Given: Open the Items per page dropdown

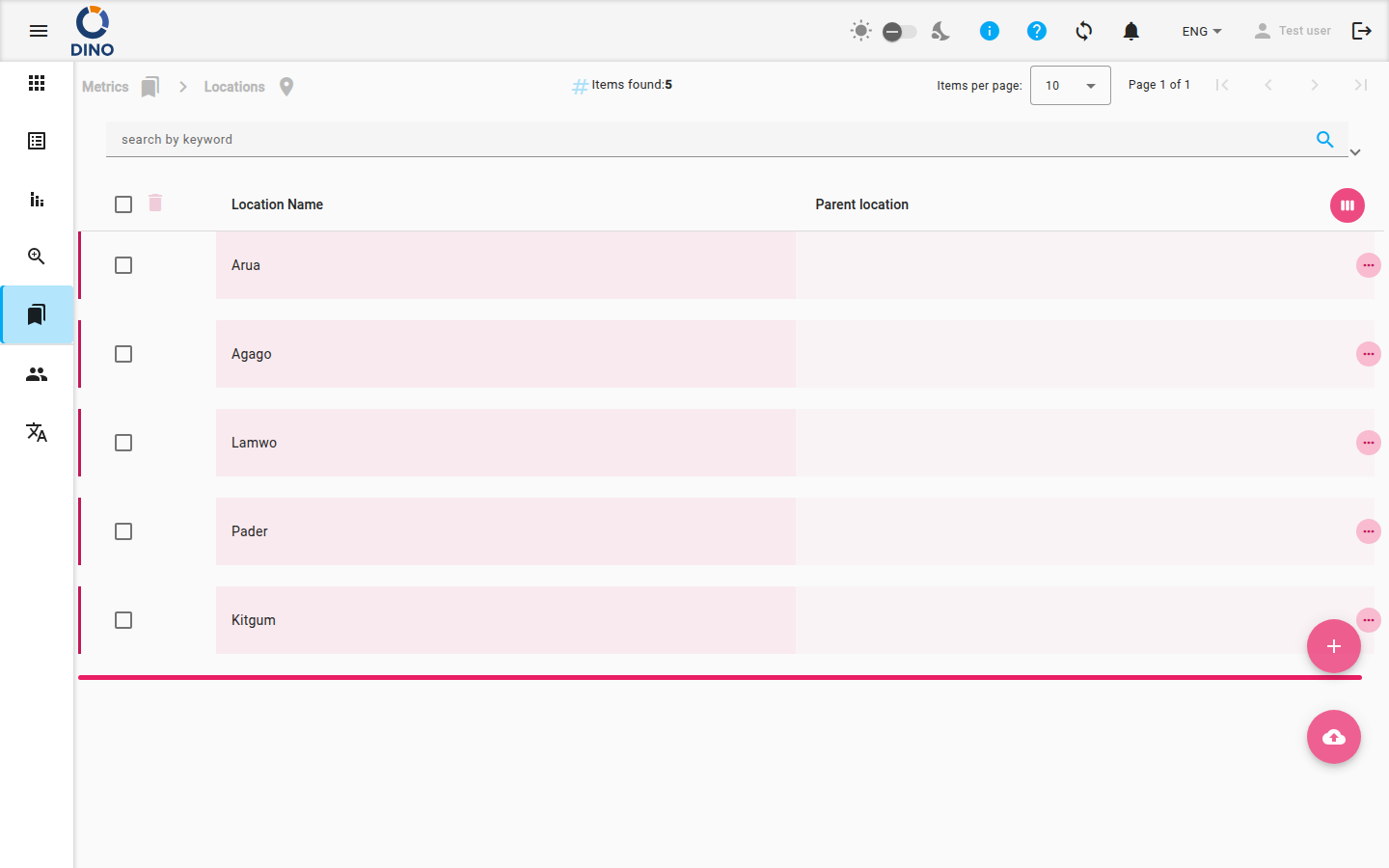Looking at the screenshot, I should [x=1071, y=86].
